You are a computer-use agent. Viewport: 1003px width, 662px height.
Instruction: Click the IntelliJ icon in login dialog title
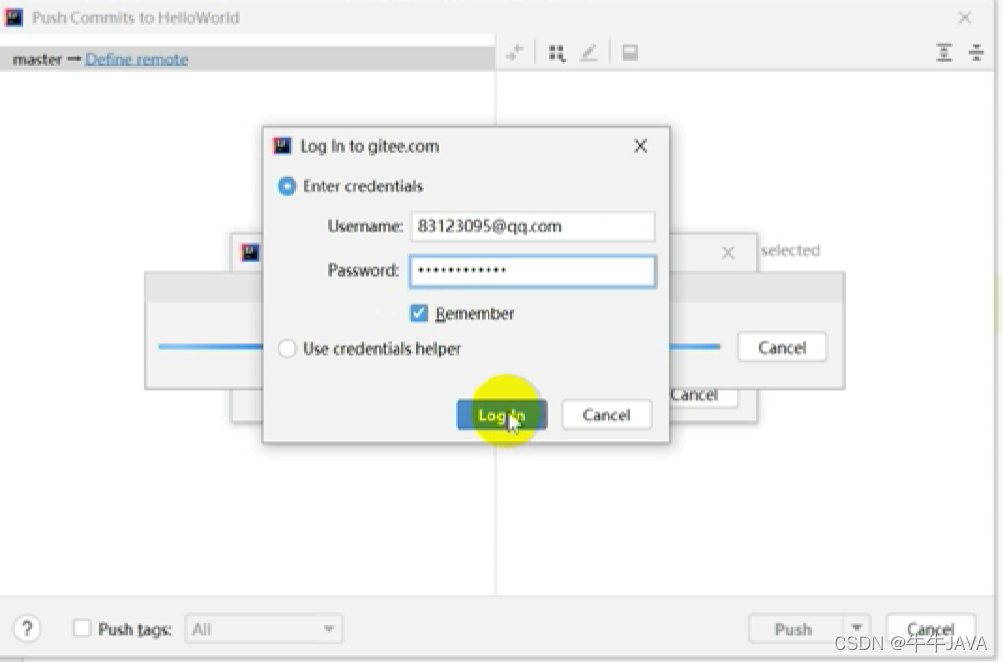pyautogui.click(x=282, y=146)
